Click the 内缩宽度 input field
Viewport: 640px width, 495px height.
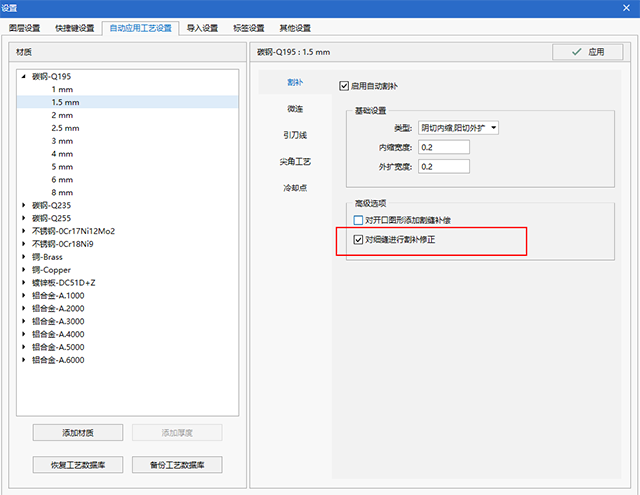click(x=444, y=147)
